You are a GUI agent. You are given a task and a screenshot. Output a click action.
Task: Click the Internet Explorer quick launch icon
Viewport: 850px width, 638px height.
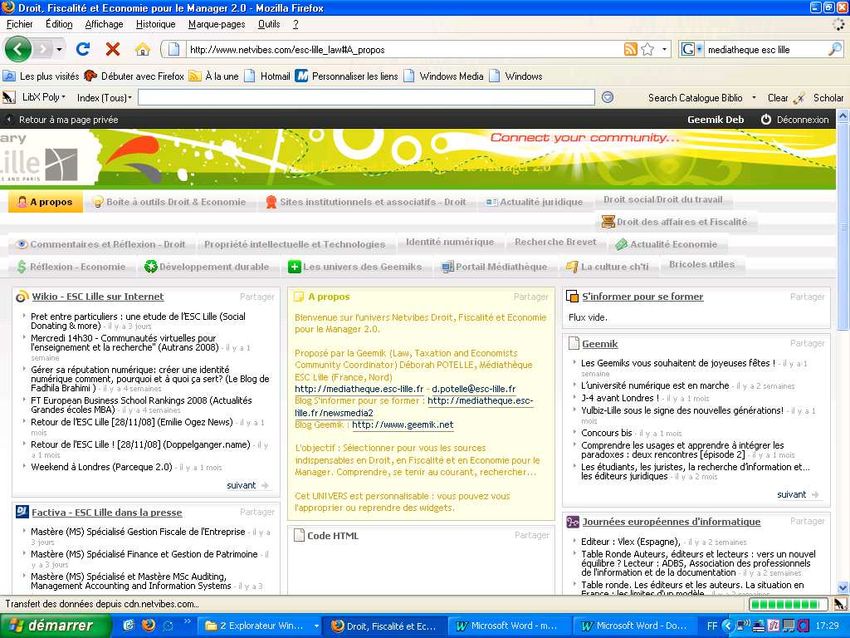128,626
